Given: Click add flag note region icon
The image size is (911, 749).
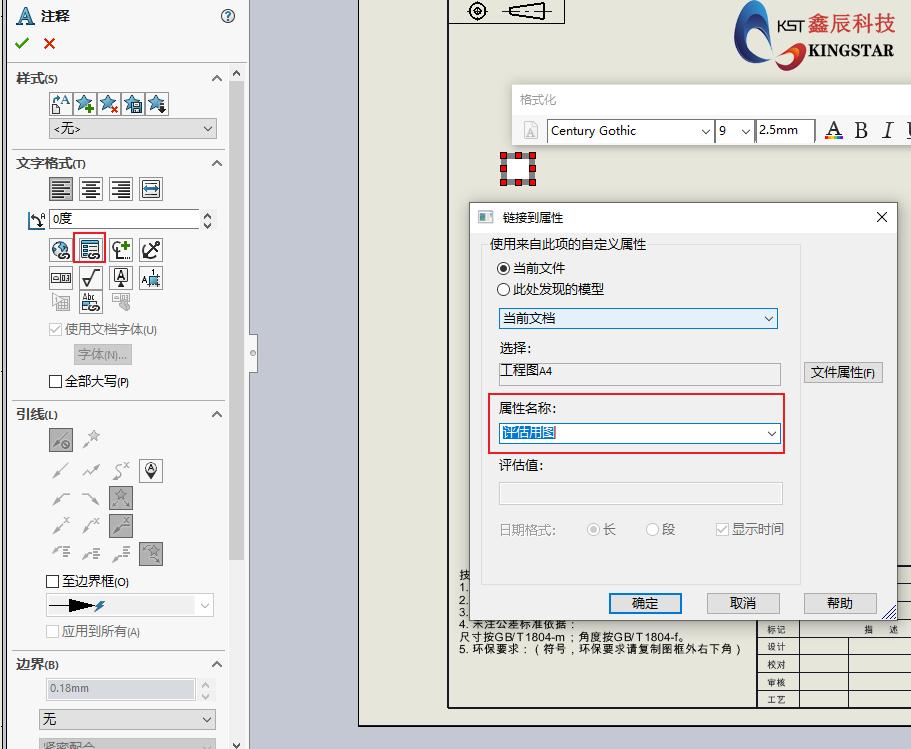Looking at the screenshot, I should (151, 278).
